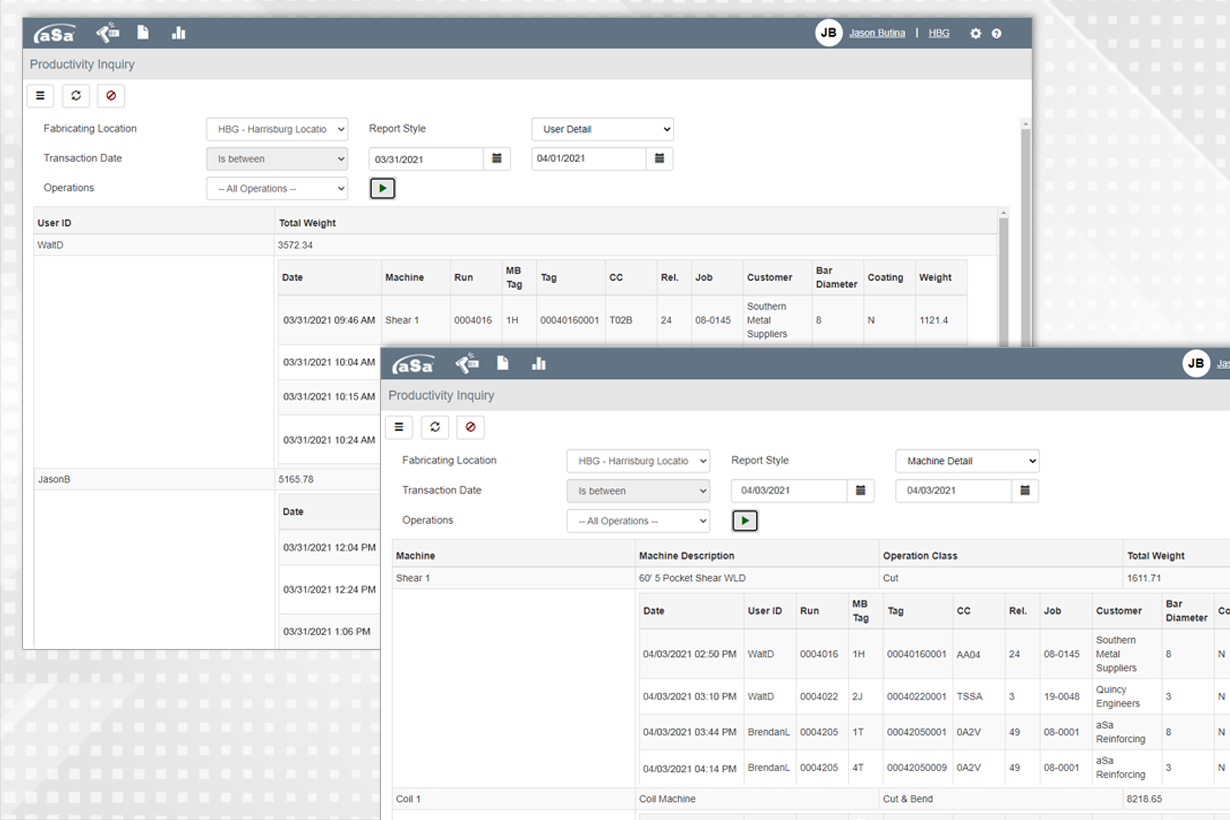Click the 04/03/2021 03:10 PM row date
Screen dimensions: 1230x820
[x=690, y=696]
